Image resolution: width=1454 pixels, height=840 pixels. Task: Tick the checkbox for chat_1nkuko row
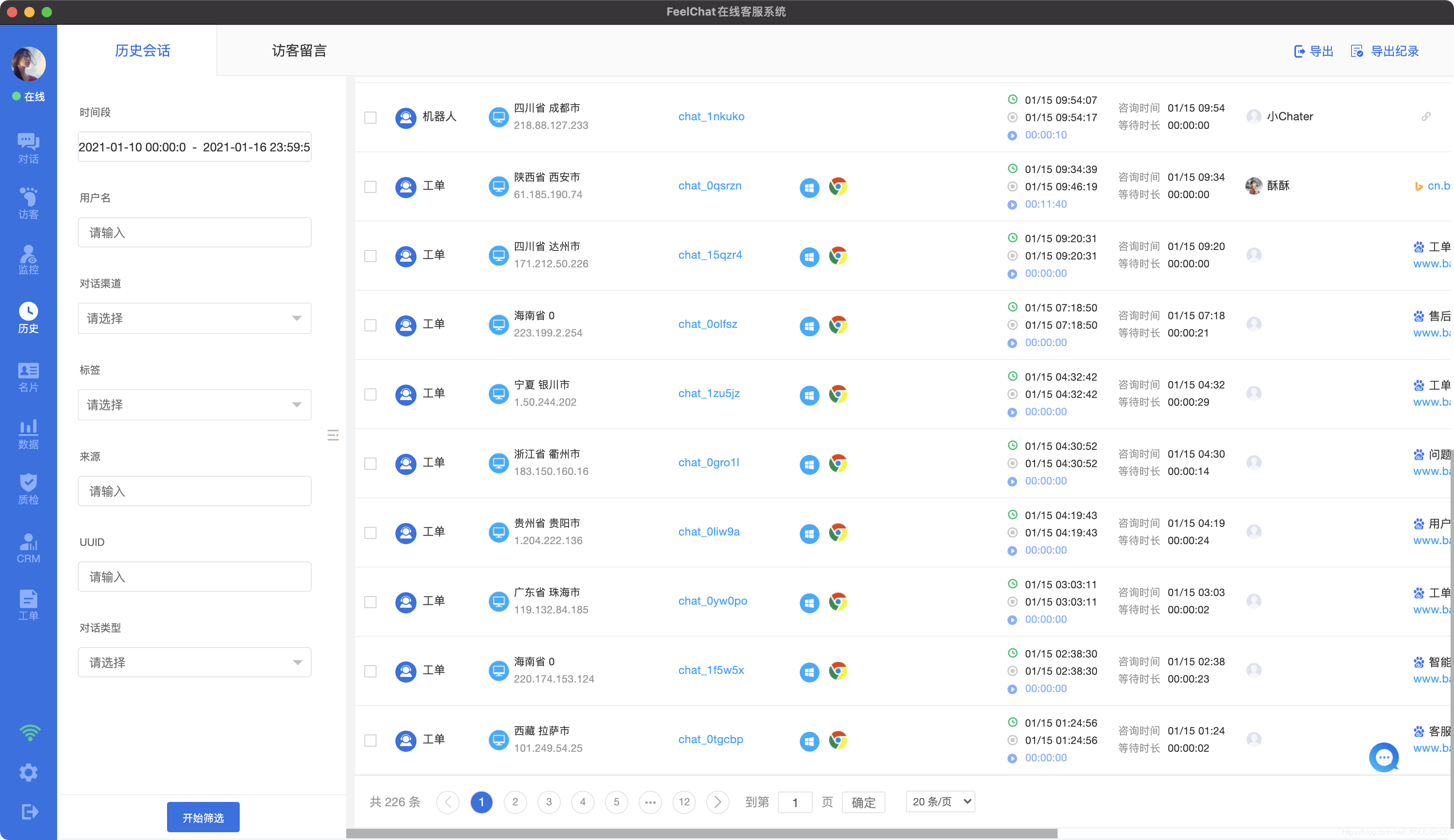pyautogui.click(x=370, y=117)
